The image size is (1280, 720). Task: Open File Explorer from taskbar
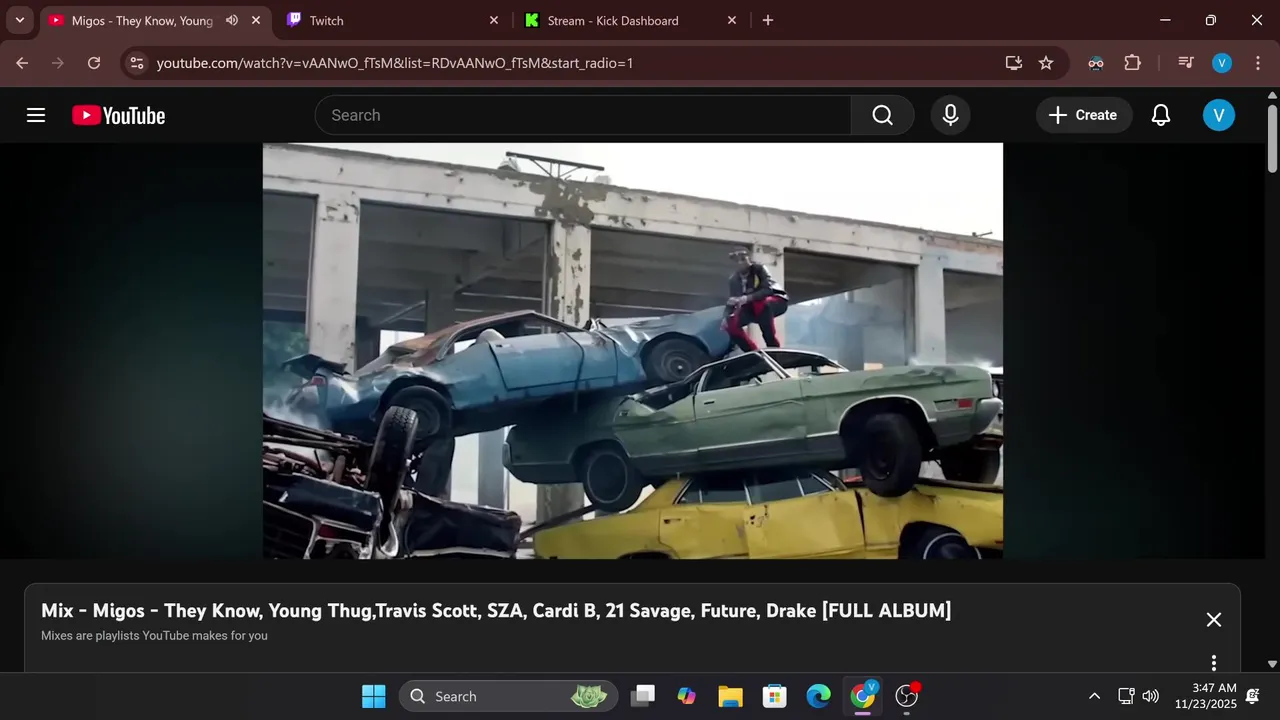pos(730,696)
